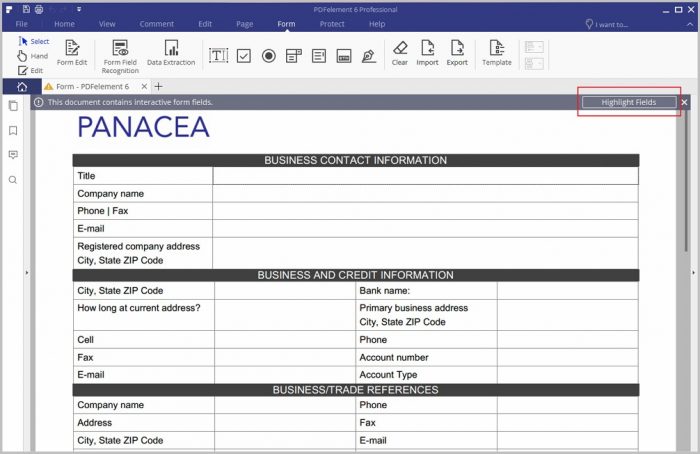This screenshot has height=454, width=700.
Task: Click the BUSINESS CONTACT INFORMATION header
Action: [355, 160]
